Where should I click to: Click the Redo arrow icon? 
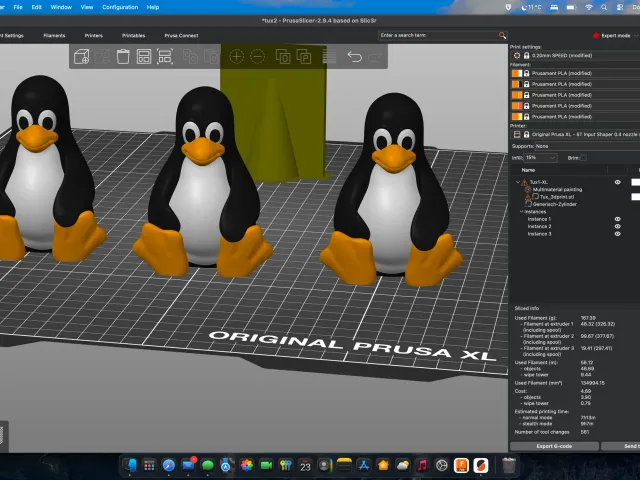point(375,57)
